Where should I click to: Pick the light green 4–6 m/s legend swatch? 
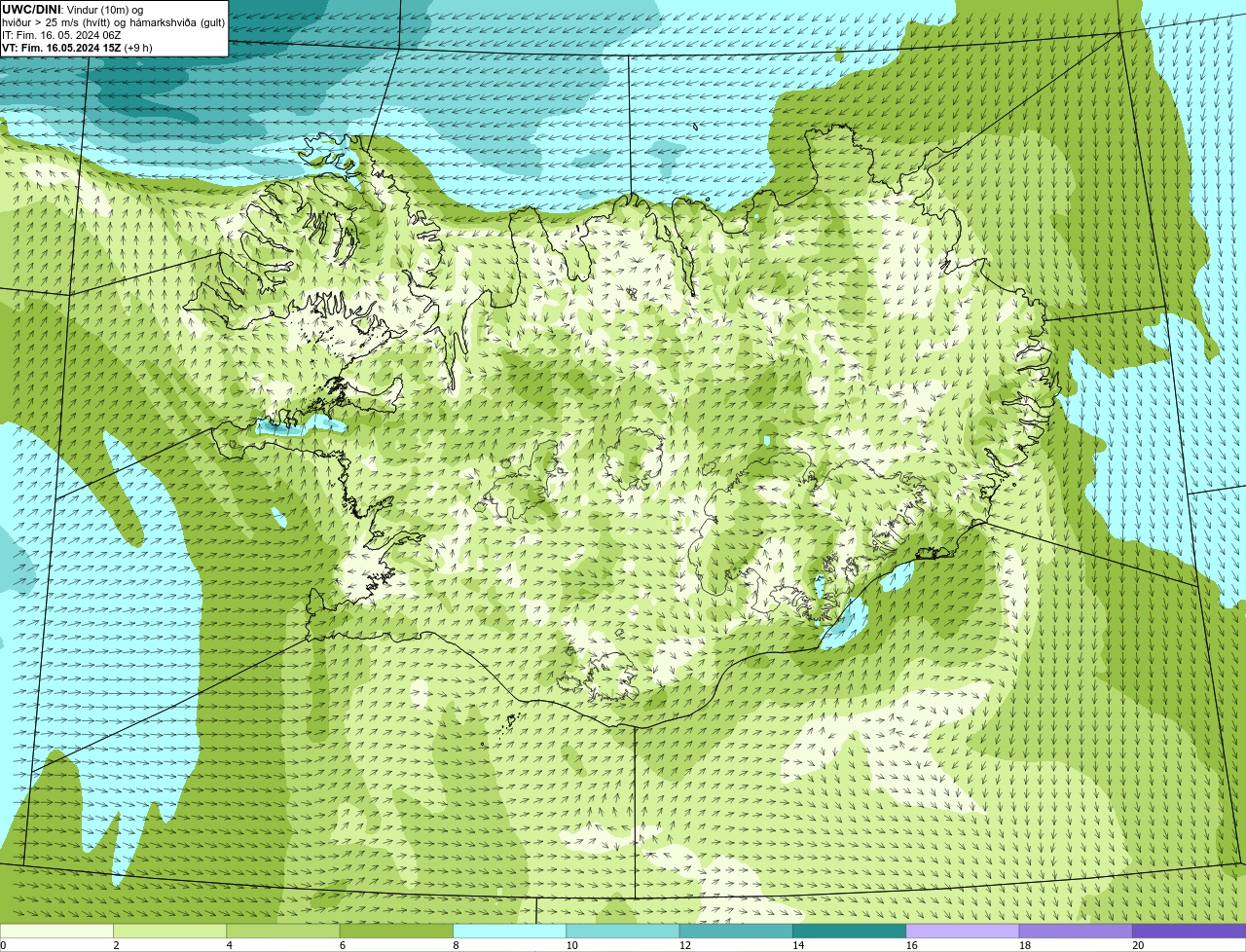coord(283,932)
